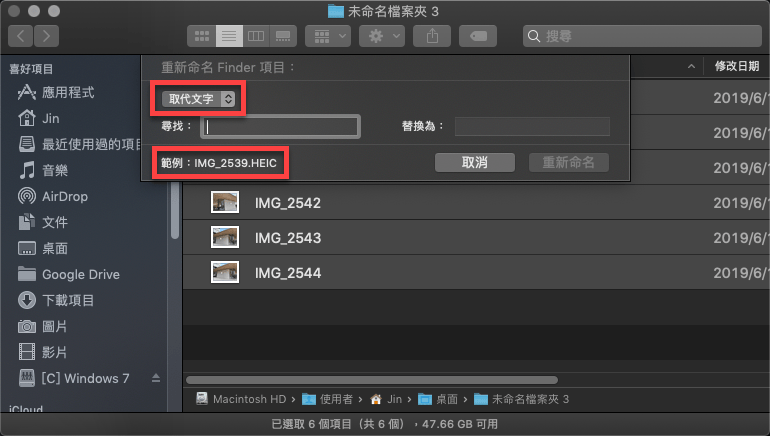
Task: Click the sidebar vertical scrollbar
Action: (175, 211)
